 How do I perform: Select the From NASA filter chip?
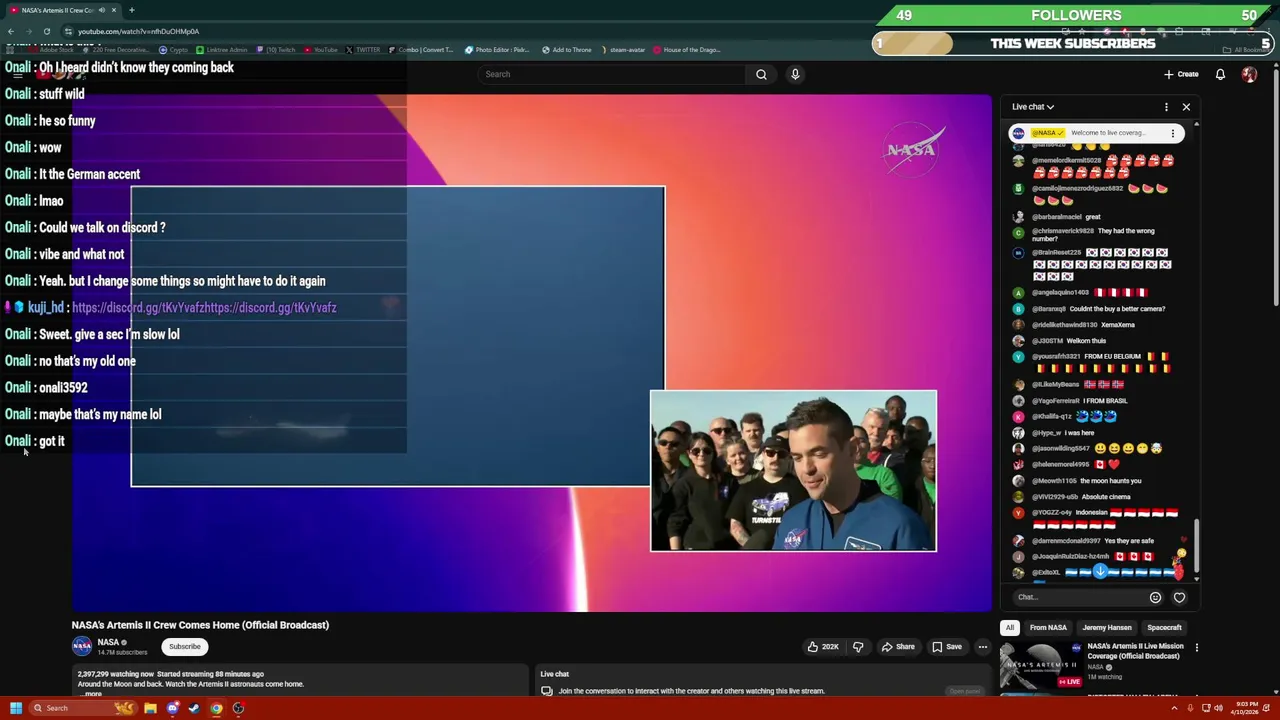[1048, 628]
